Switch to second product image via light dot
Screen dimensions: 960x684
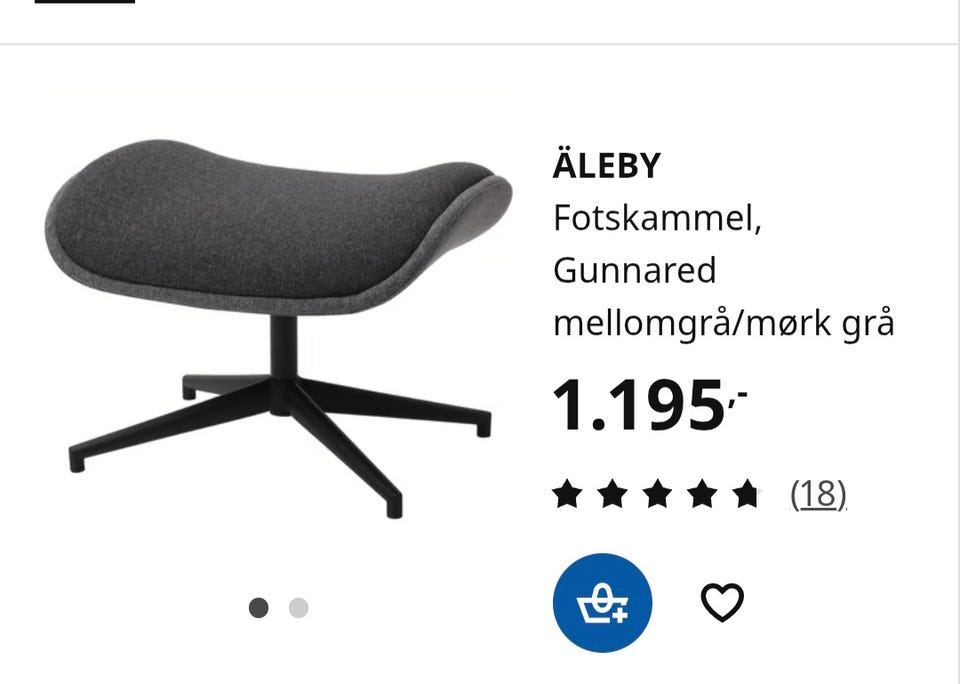coord(299,608)
